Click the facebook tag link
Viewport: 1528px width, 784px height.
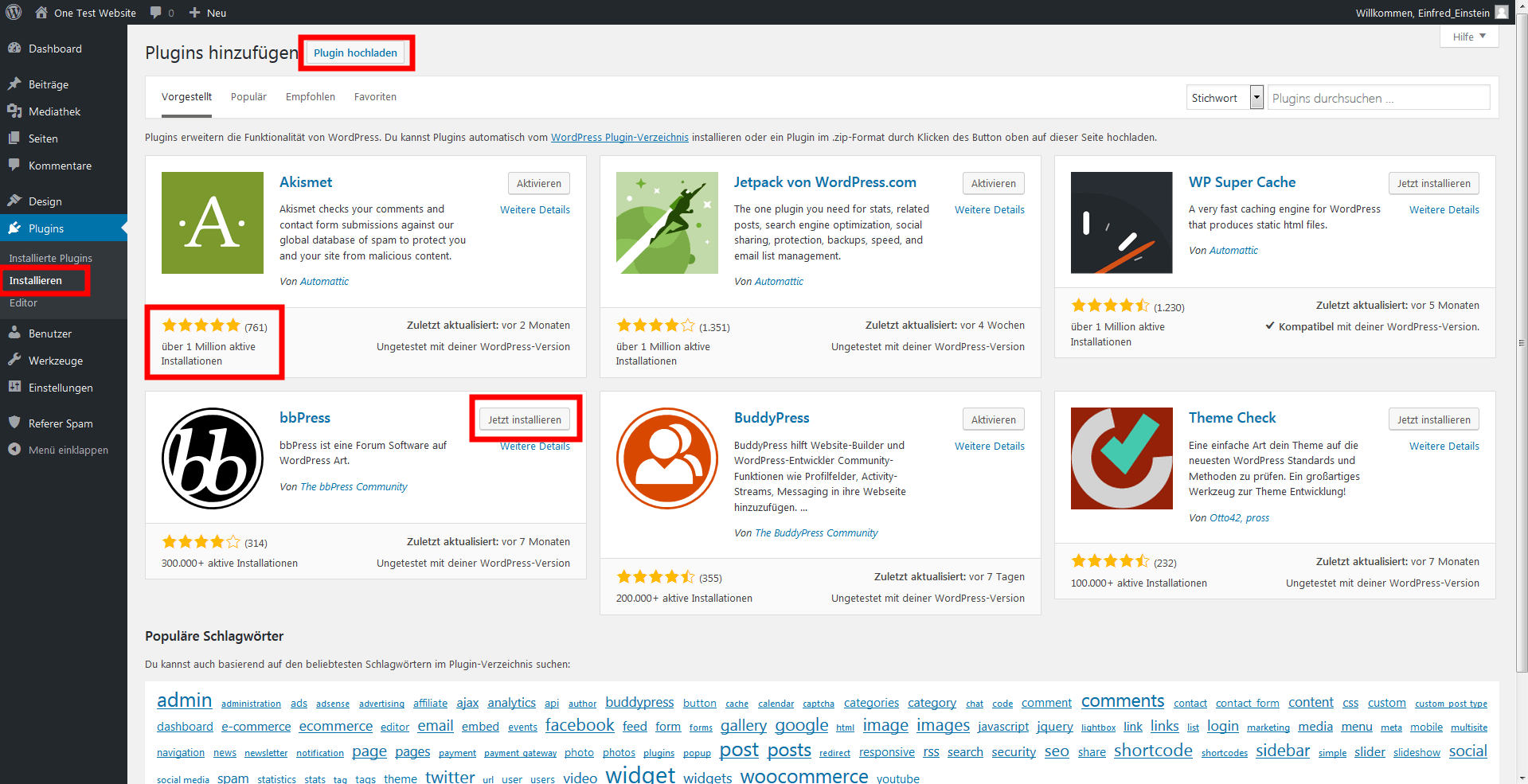click(x=580, y=725)
